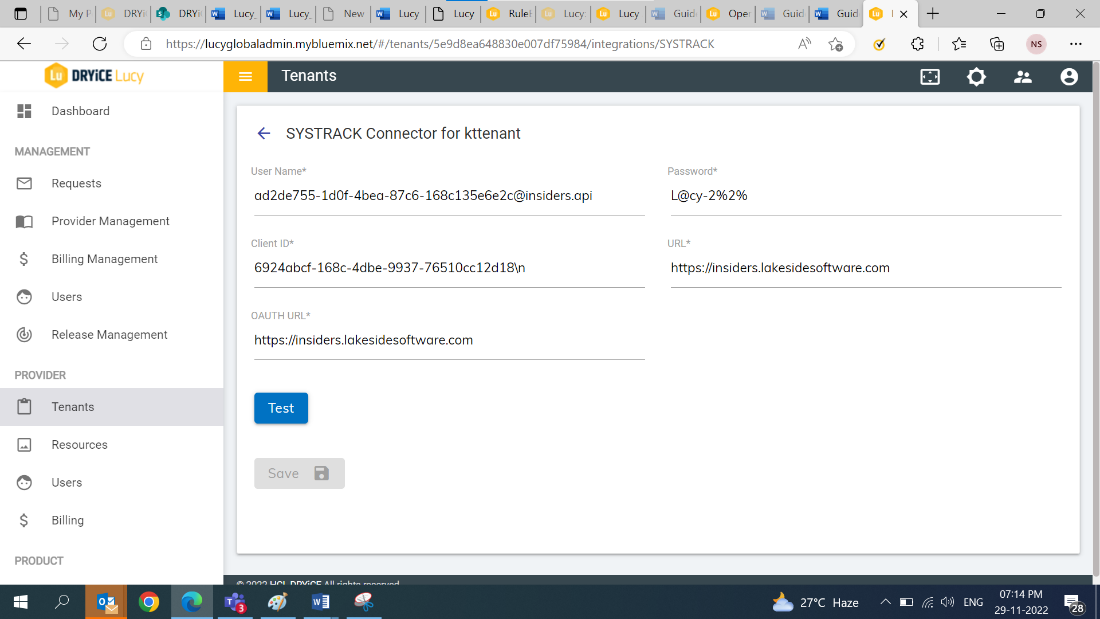The image size is (1100, 619).
Task: Open Read aloud icon in address bar
Action: [804, 44]
